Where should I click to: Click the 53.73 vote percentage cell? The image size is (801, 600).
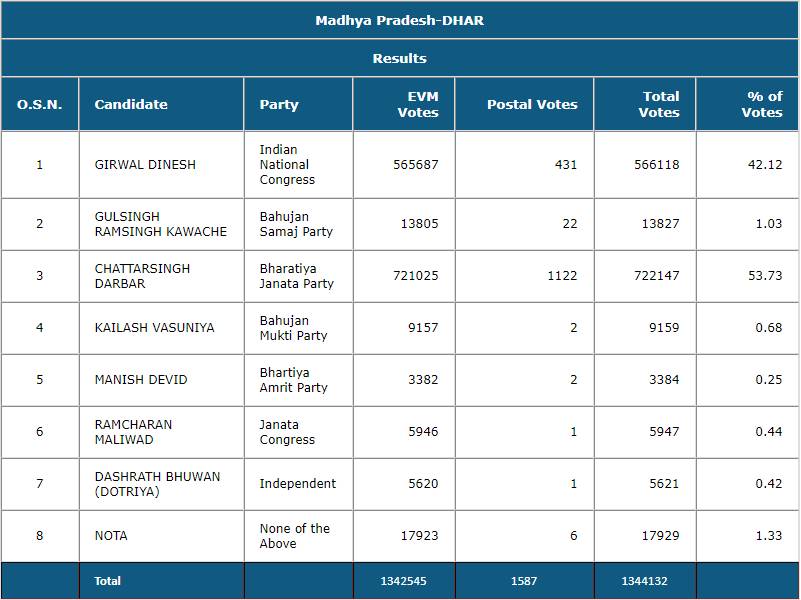(764, 276)
